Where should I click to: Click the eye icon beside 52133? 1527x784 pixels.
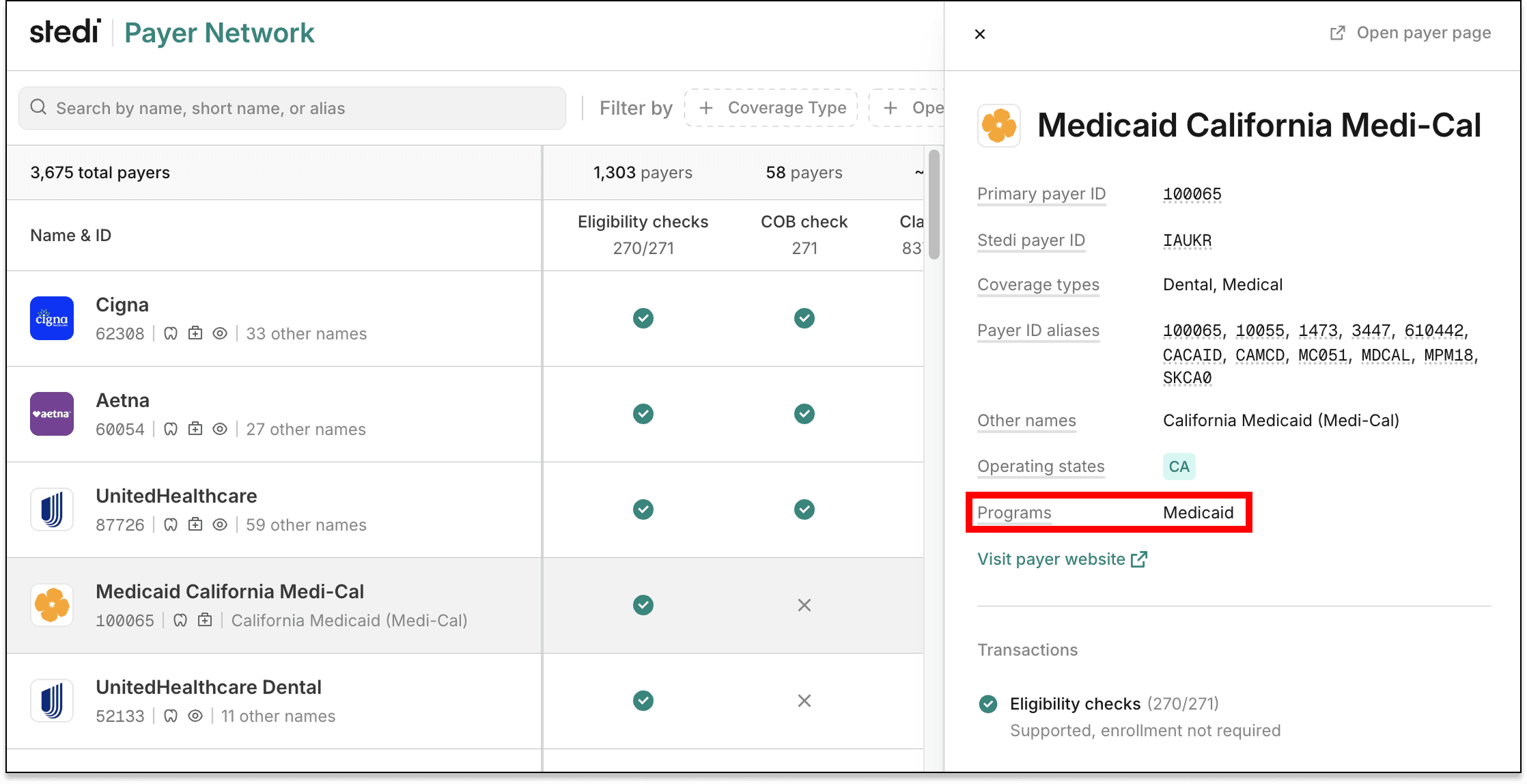pyautogui.click(x=195, y=716)
